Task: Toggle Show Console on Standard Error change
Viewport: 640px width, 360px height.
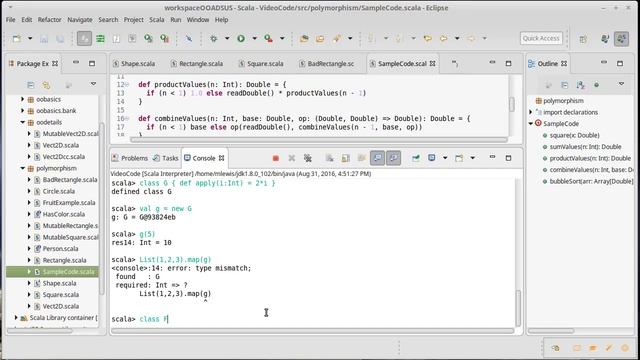Action: [393, 158]
